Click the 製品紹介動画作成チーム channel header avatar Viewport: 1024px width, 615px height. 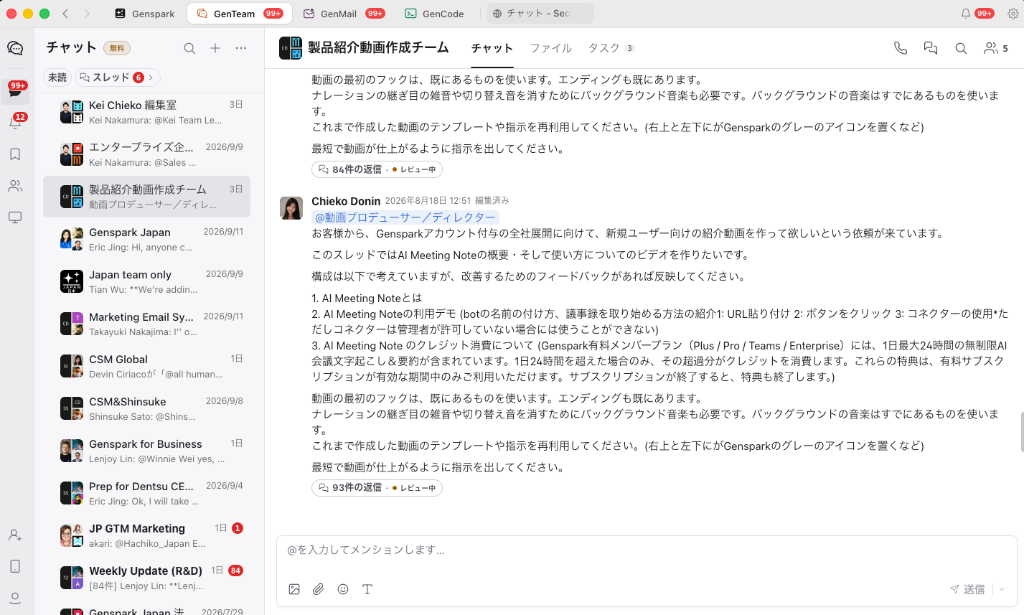pyautogui.click(x=290, y=48)
